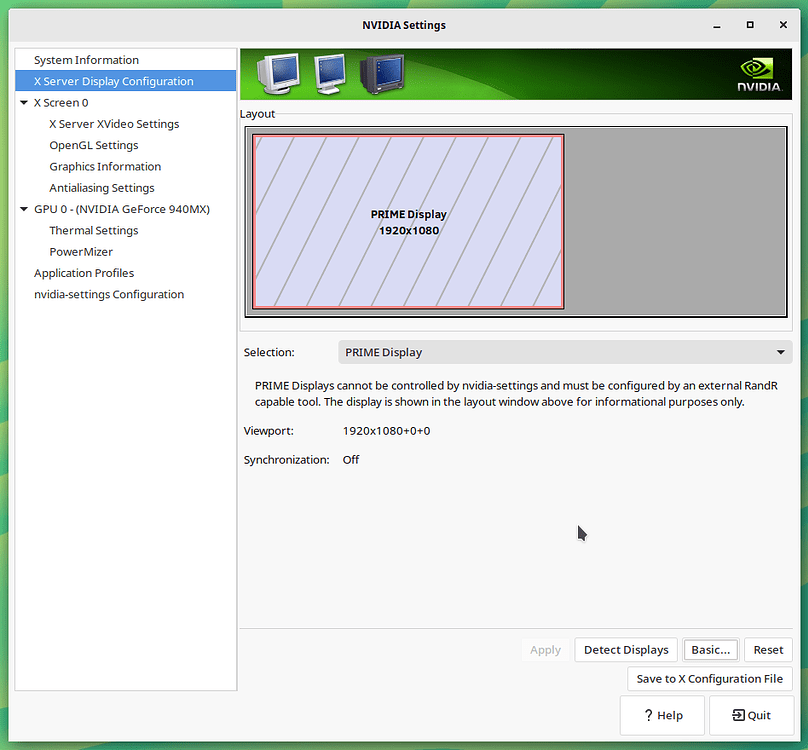Select the PRIME Display rectangle in layout
Image resolution: width=808 pixels, height=750 pixels.
(x=408, y=222)
